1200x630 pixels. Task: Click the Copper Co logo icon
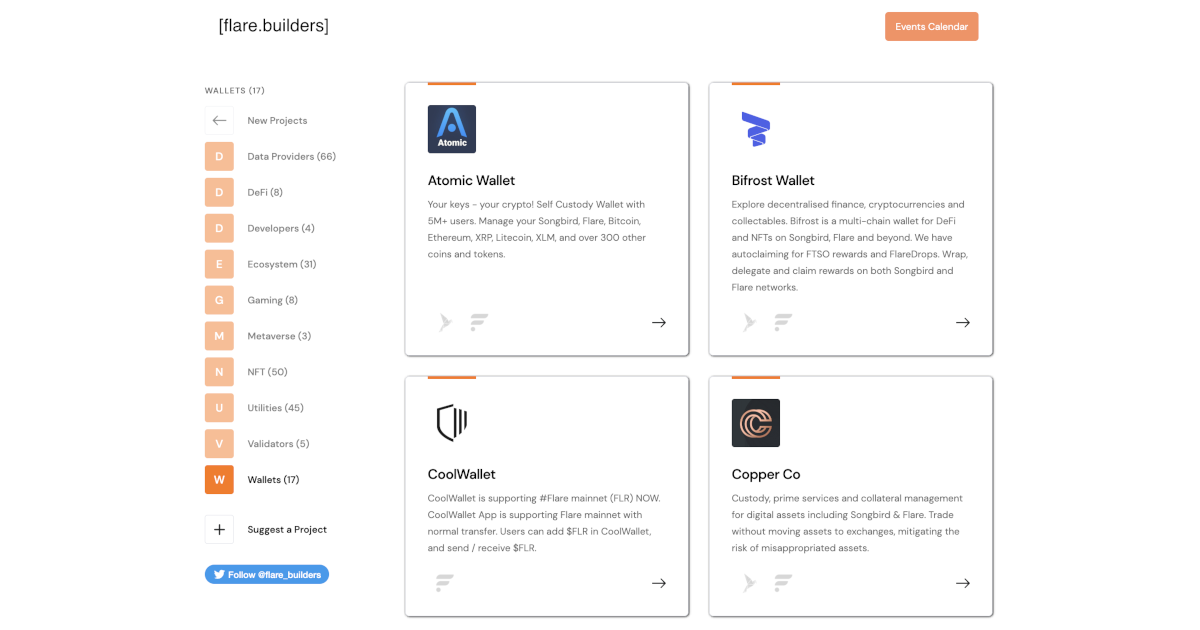(x=756, y=422)
